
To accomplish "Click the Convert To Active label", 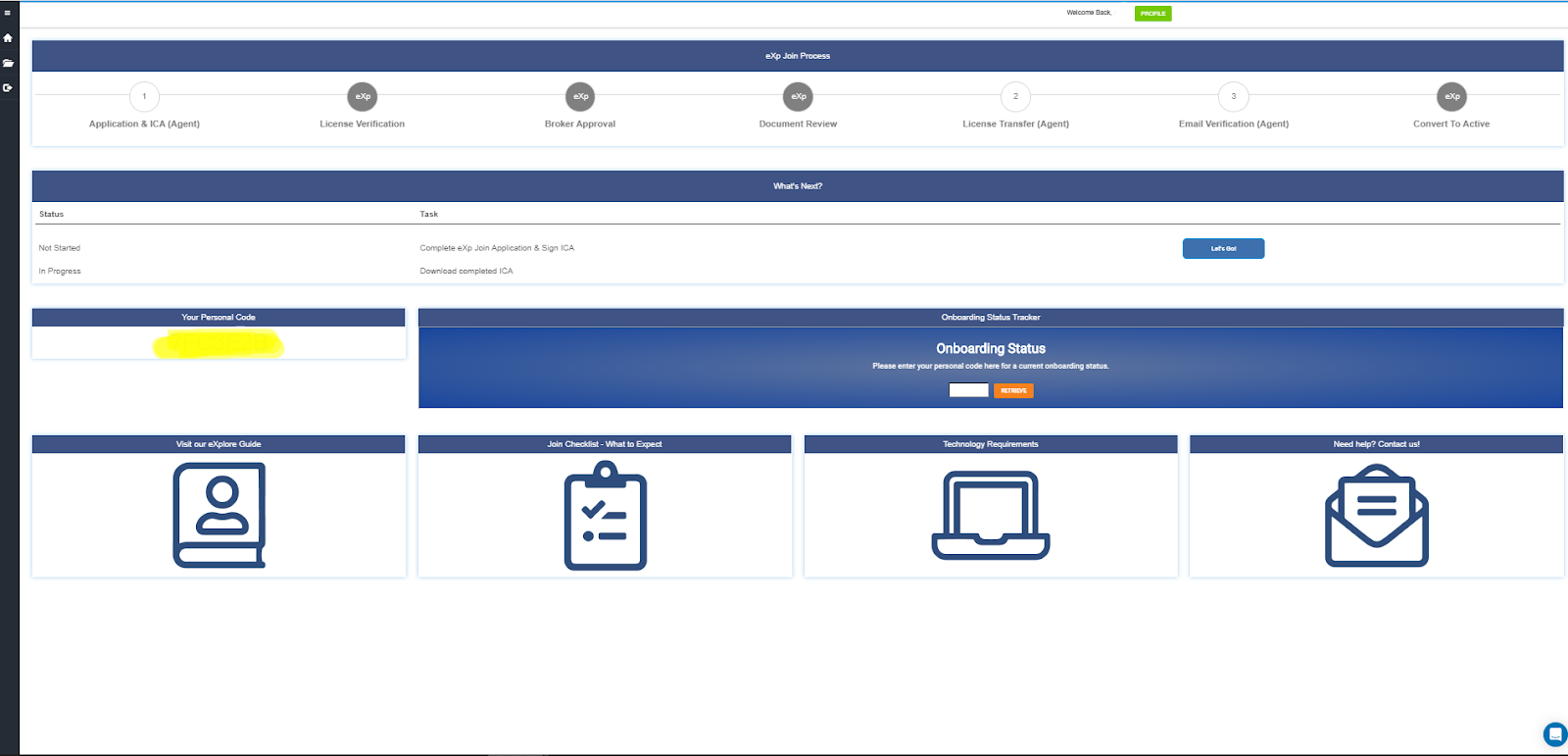I will [x=1451, y=125].
